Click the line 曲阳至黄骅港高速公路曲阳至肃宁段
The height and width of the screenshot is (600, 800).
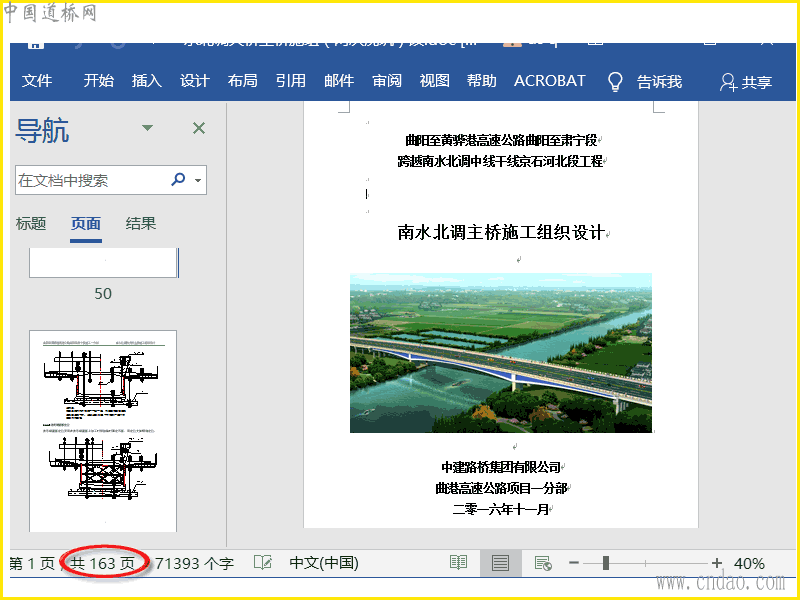pyautogui.click(x=501, y=140)
